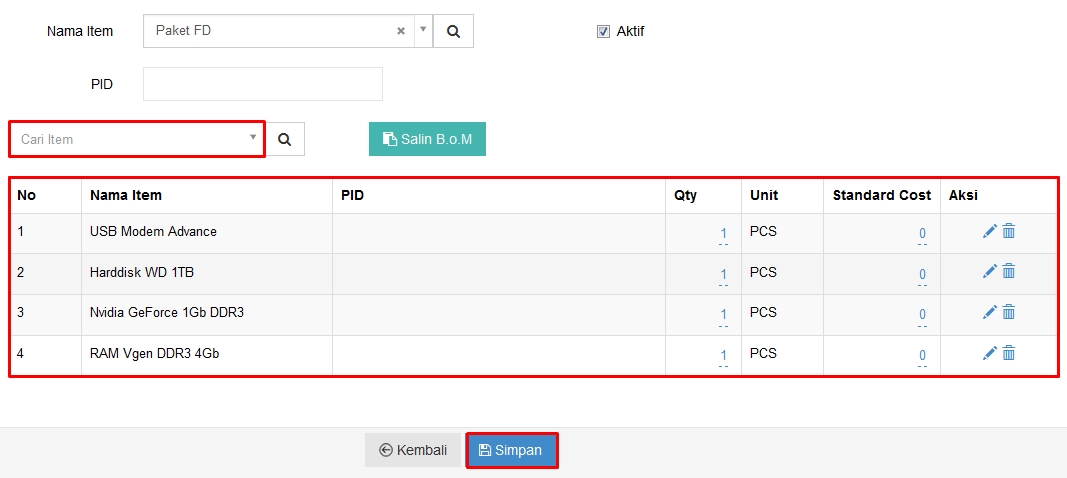Screen dimensions: 1067x478
Task: Open the Nama Item dropdown arrow
Action: pos(423,30)
